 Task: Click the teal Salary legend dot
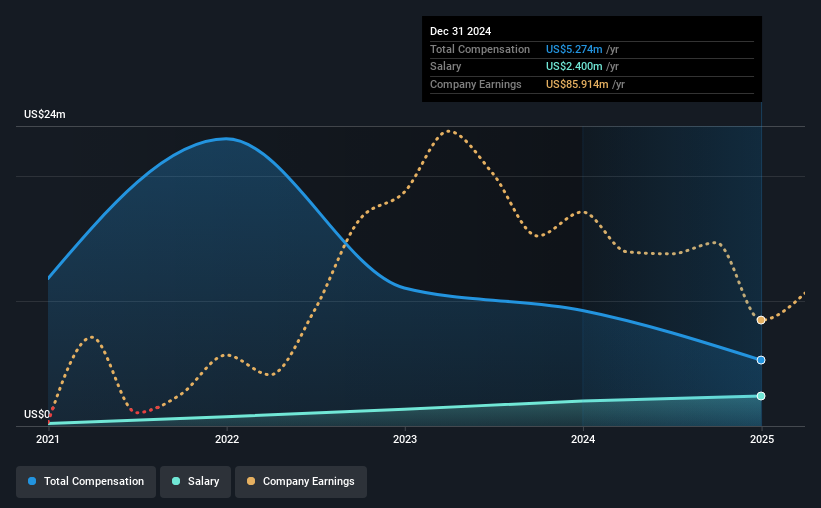point(176,481)
